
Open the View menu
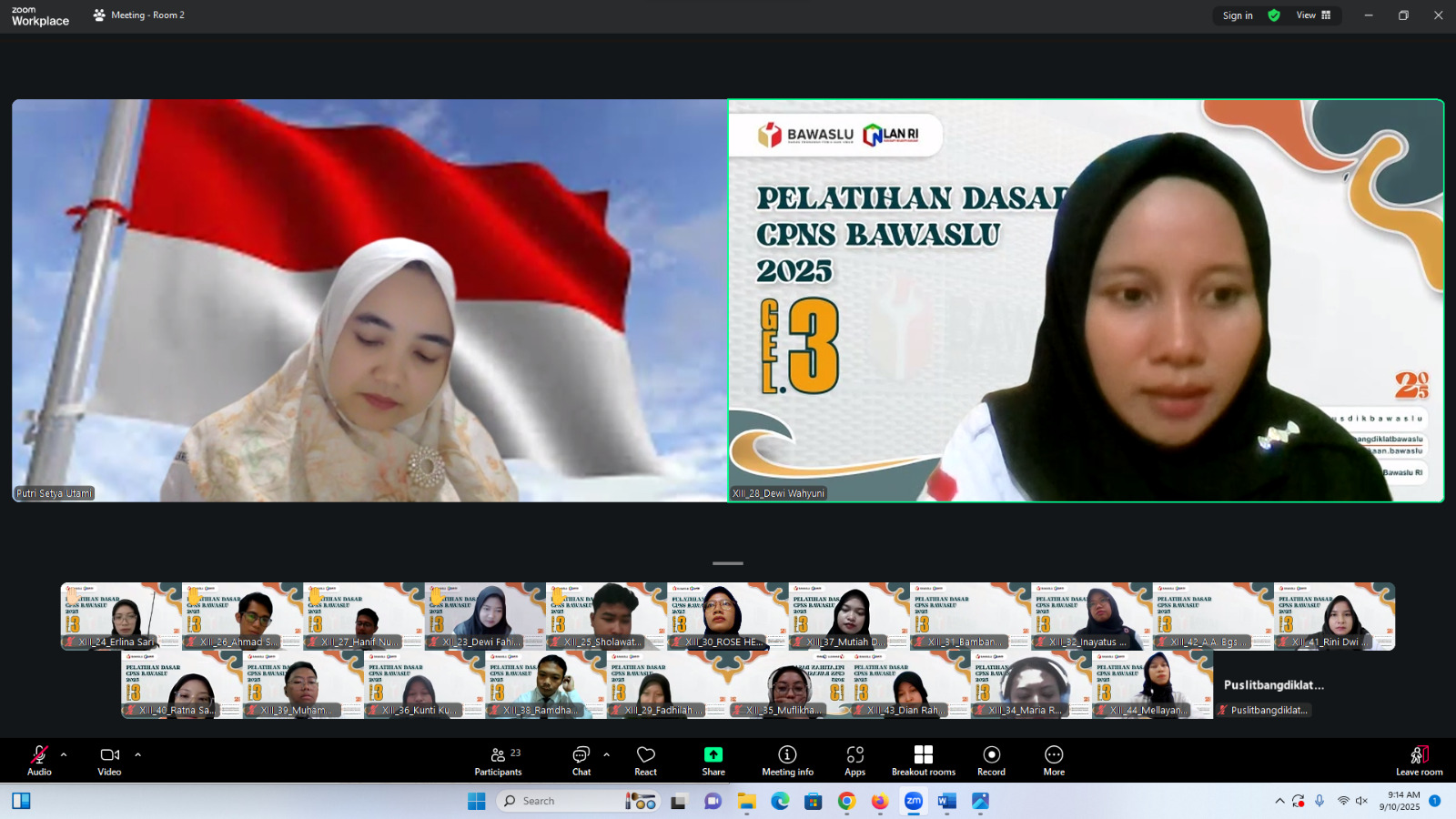(1308, 15)
